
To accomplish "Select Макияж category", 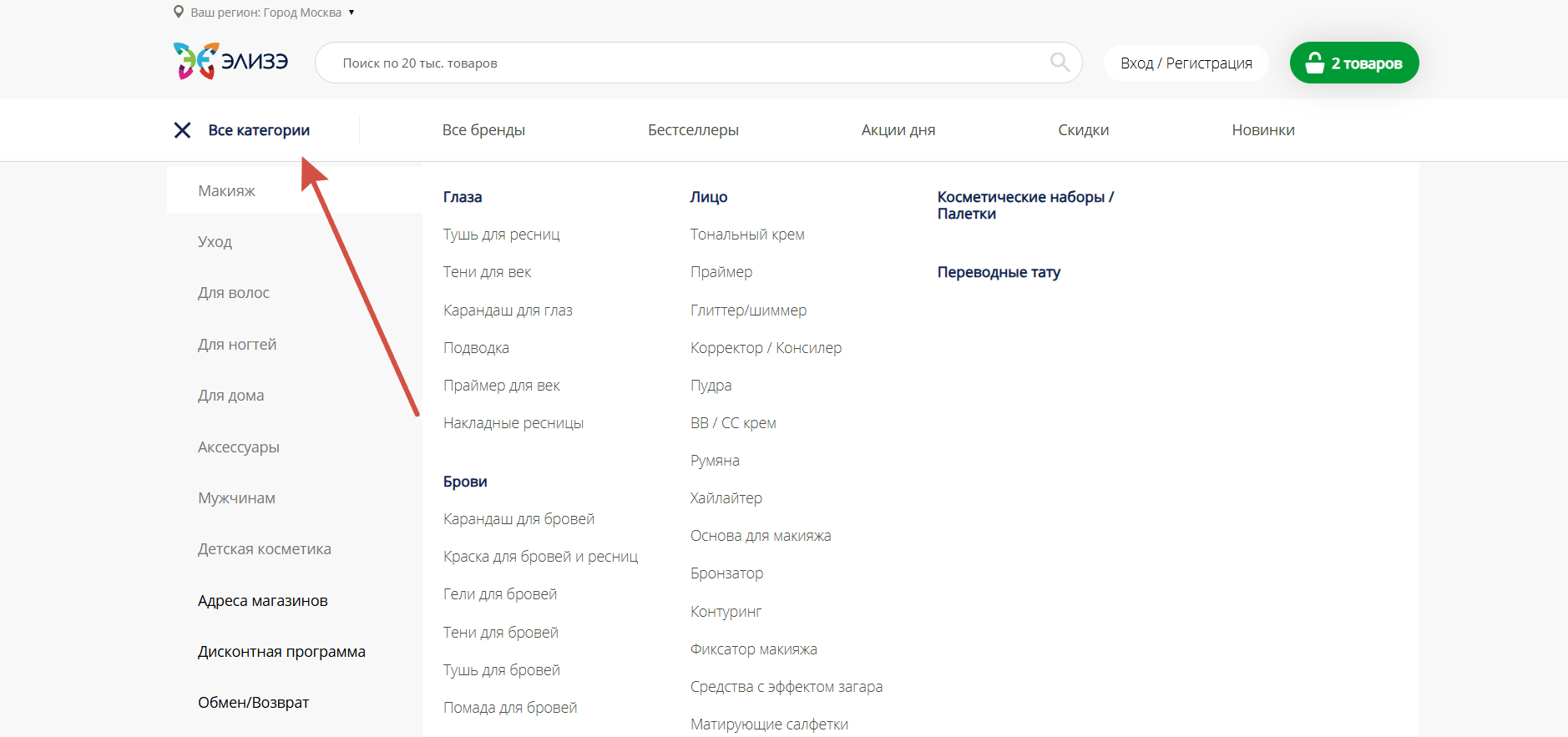I will point(295,190).
